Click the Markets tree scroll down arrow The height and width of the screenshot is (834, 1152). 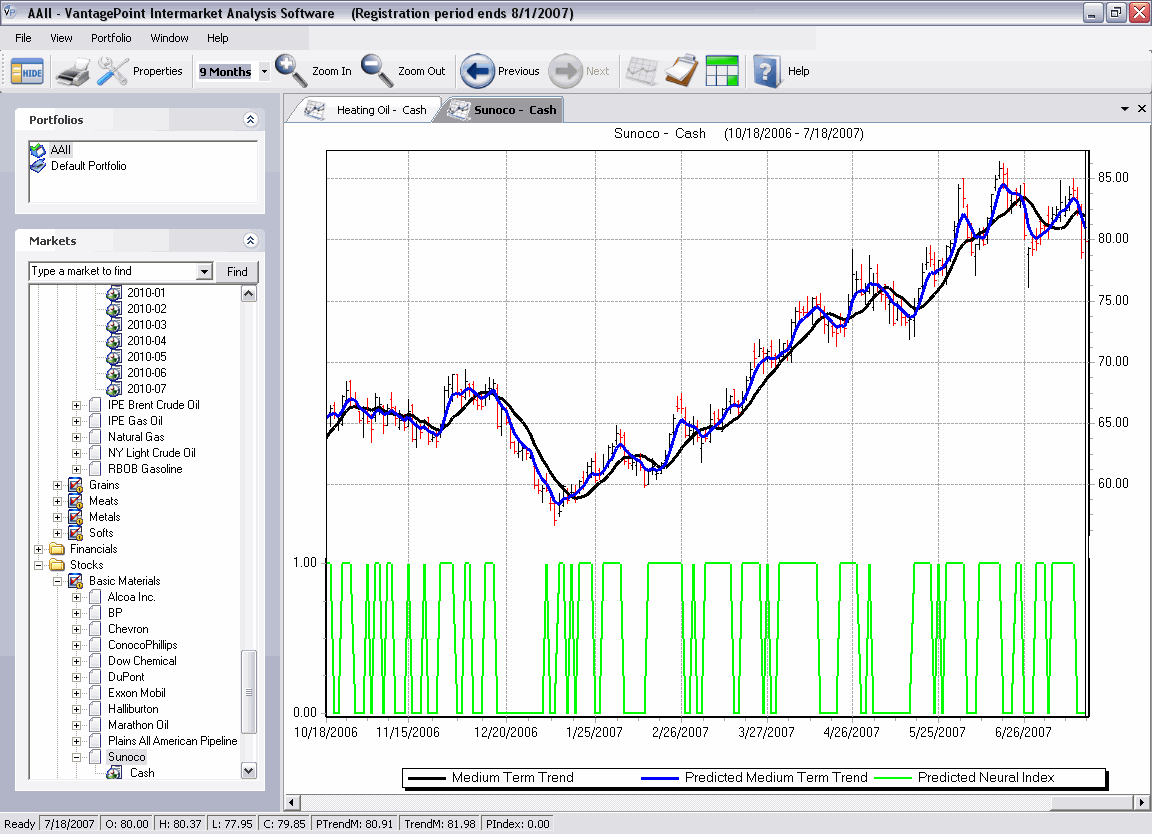[x=249, y=771]
